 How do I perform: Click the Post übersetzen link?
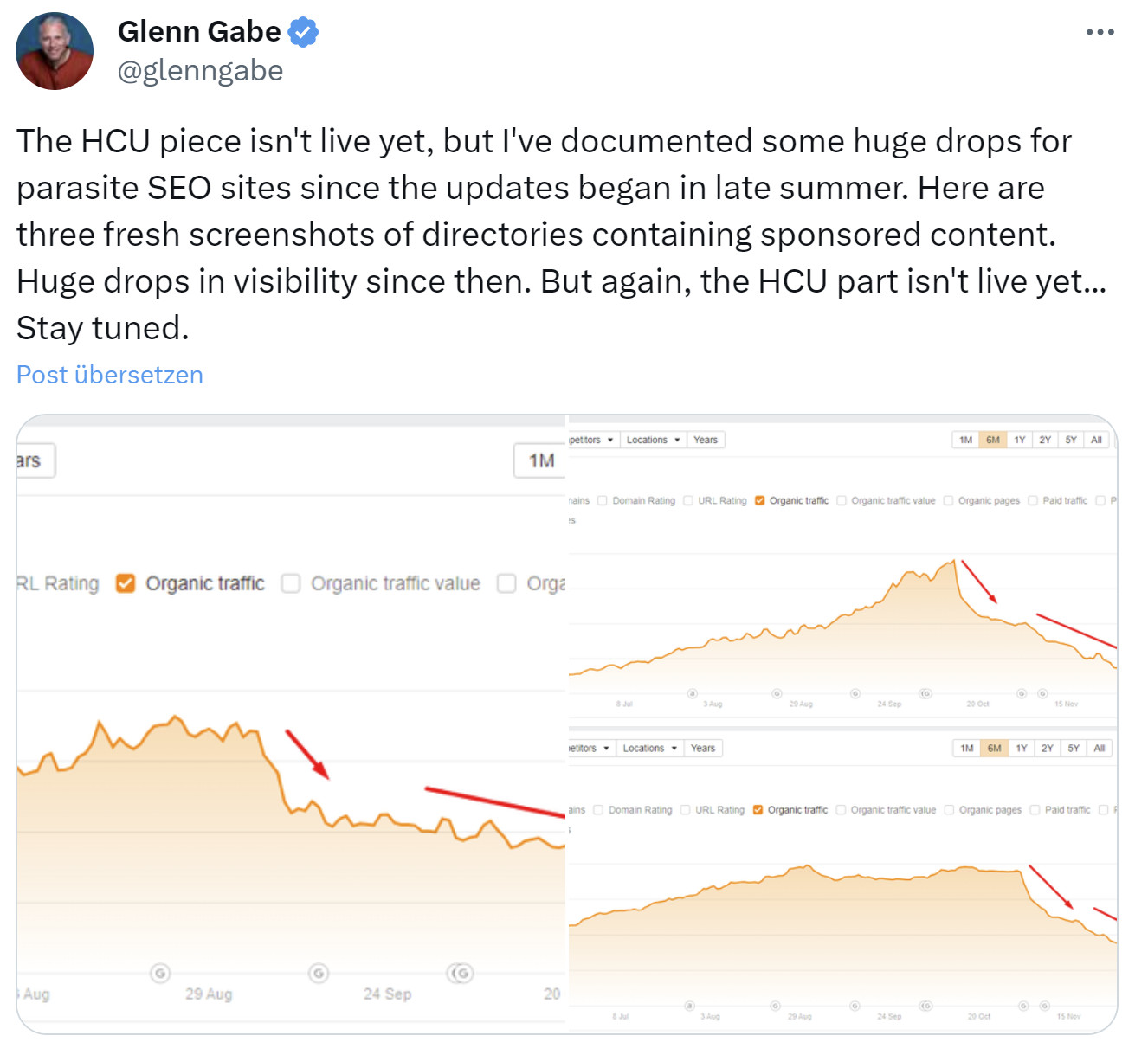pos(109,374)
